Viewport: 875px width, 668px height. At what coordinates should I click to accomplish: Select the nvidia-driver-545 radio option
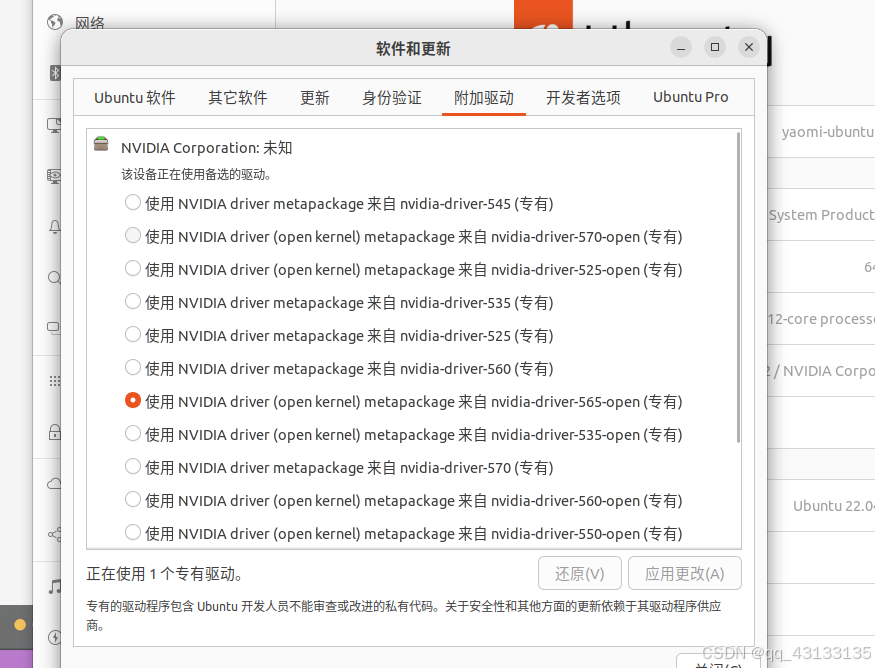point(133,202)
